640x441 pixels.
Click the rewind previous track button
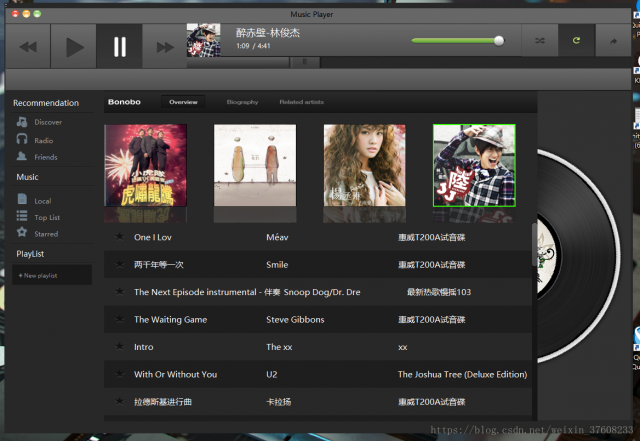[28, 46]
